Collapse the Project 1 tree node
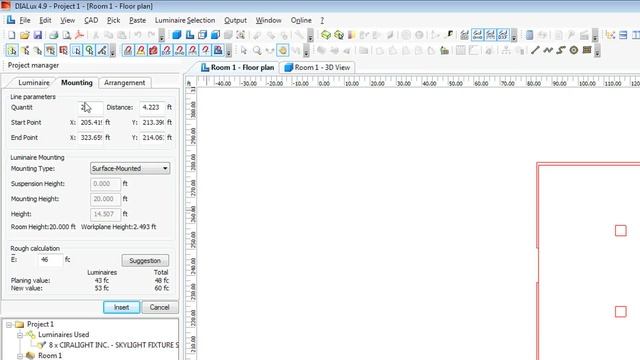 pos(9,325)
